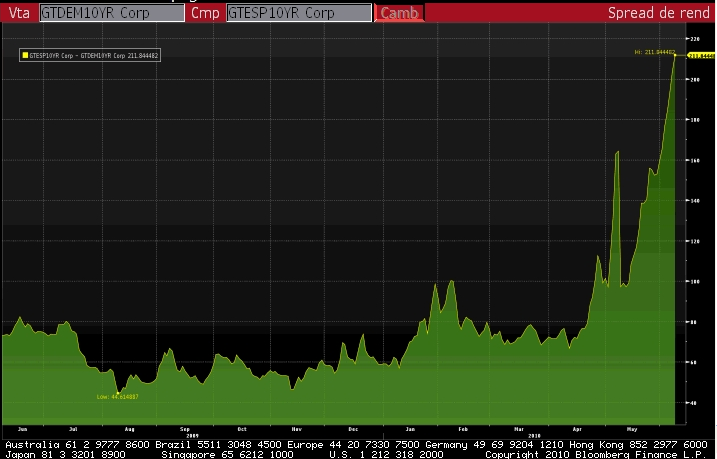
Task: Click the Oct month label on x-axis
Action: (x=242, y=429)
